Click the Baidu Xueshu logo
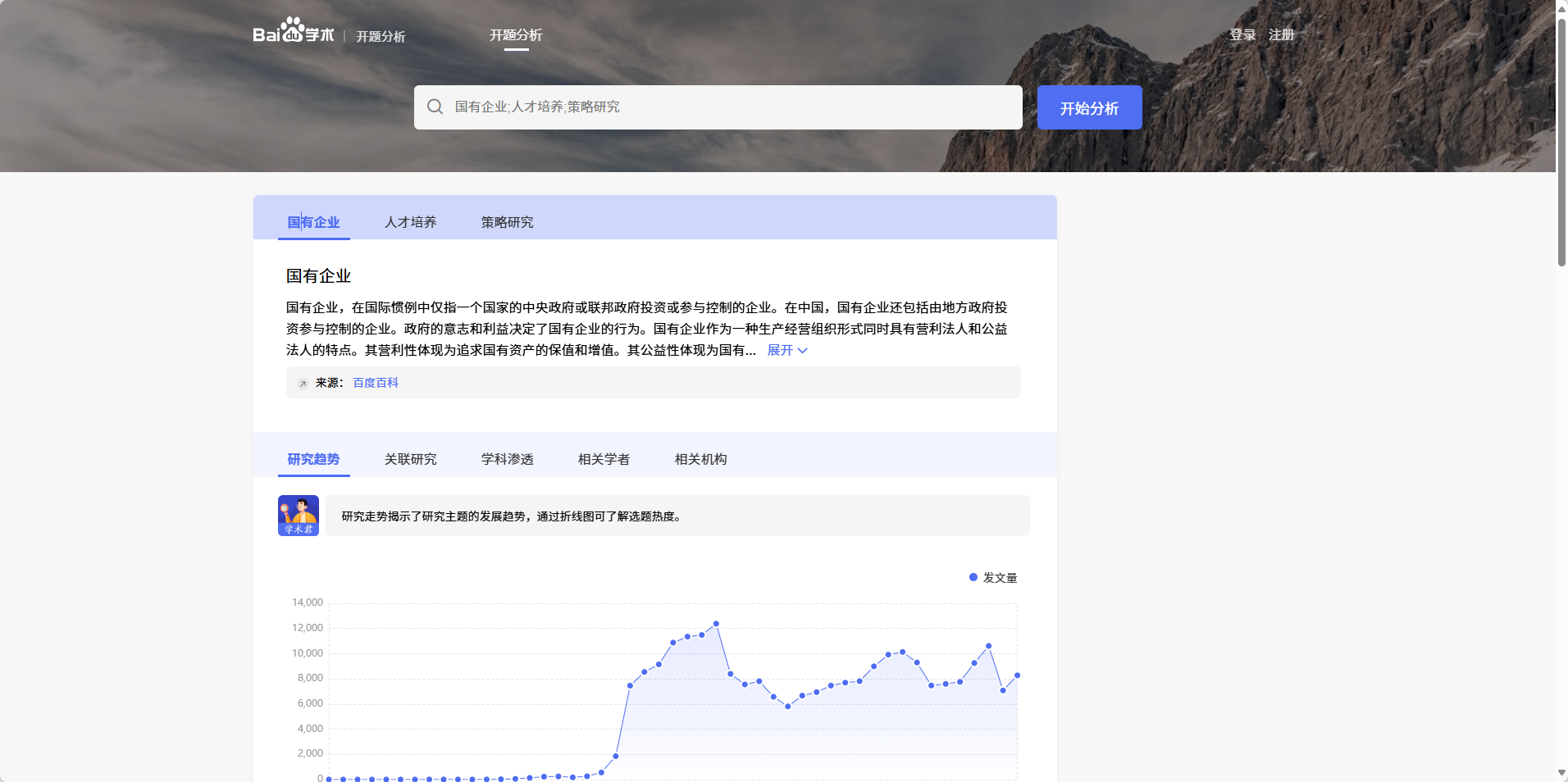 pos(294,30)
